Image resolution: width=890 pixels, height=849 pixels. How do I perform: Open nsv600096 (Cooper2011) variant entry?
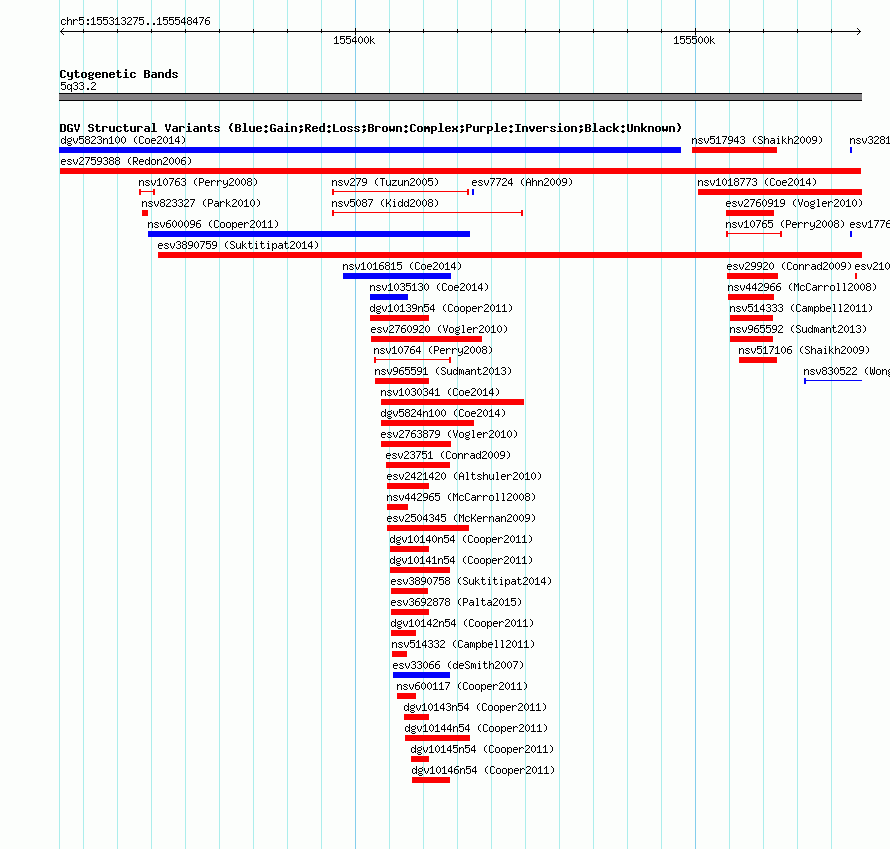coord(213,224)
